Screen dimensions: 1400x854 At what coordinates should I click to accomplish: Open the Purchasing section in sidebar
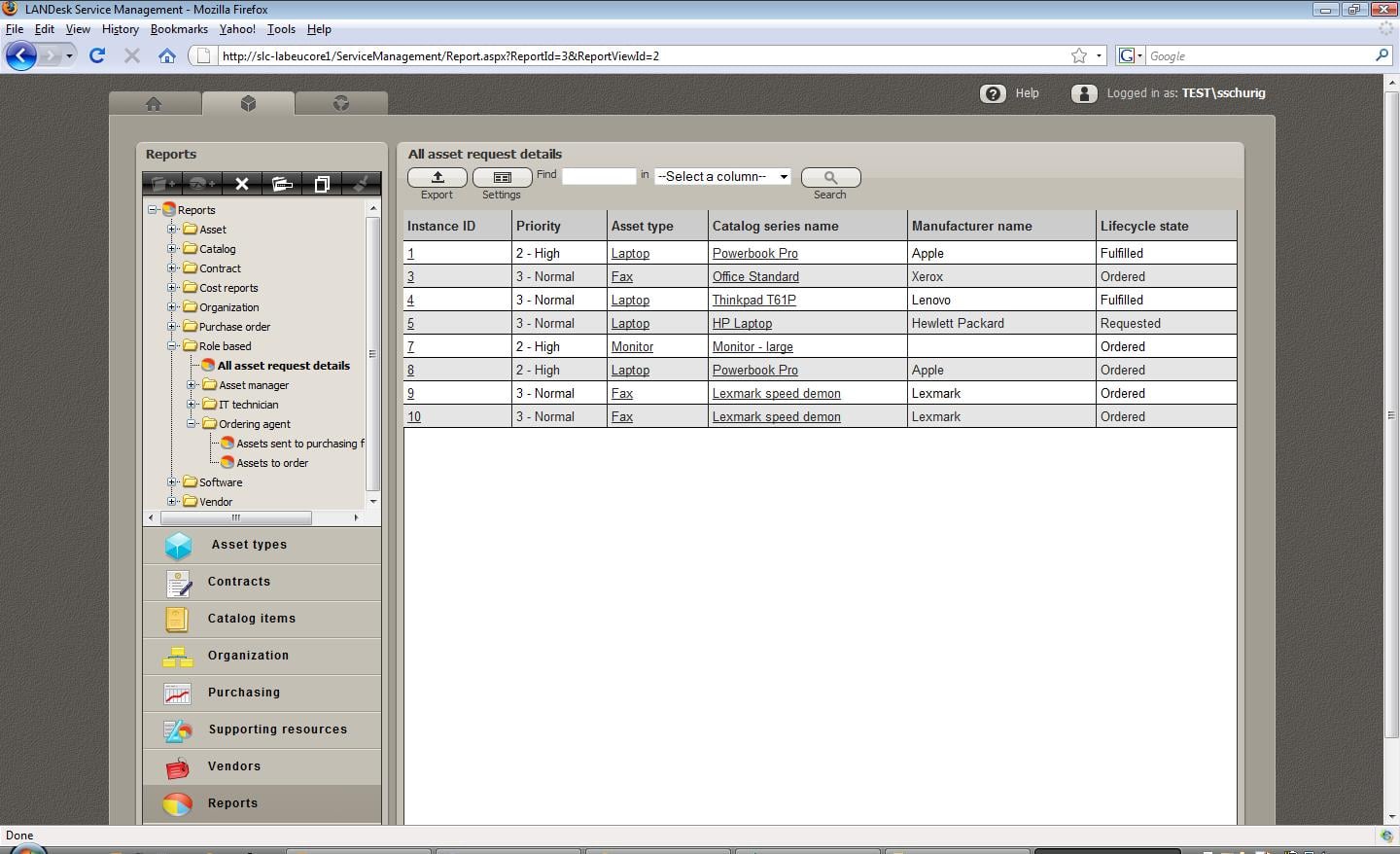pyautogui.click(x=243, y=693)
